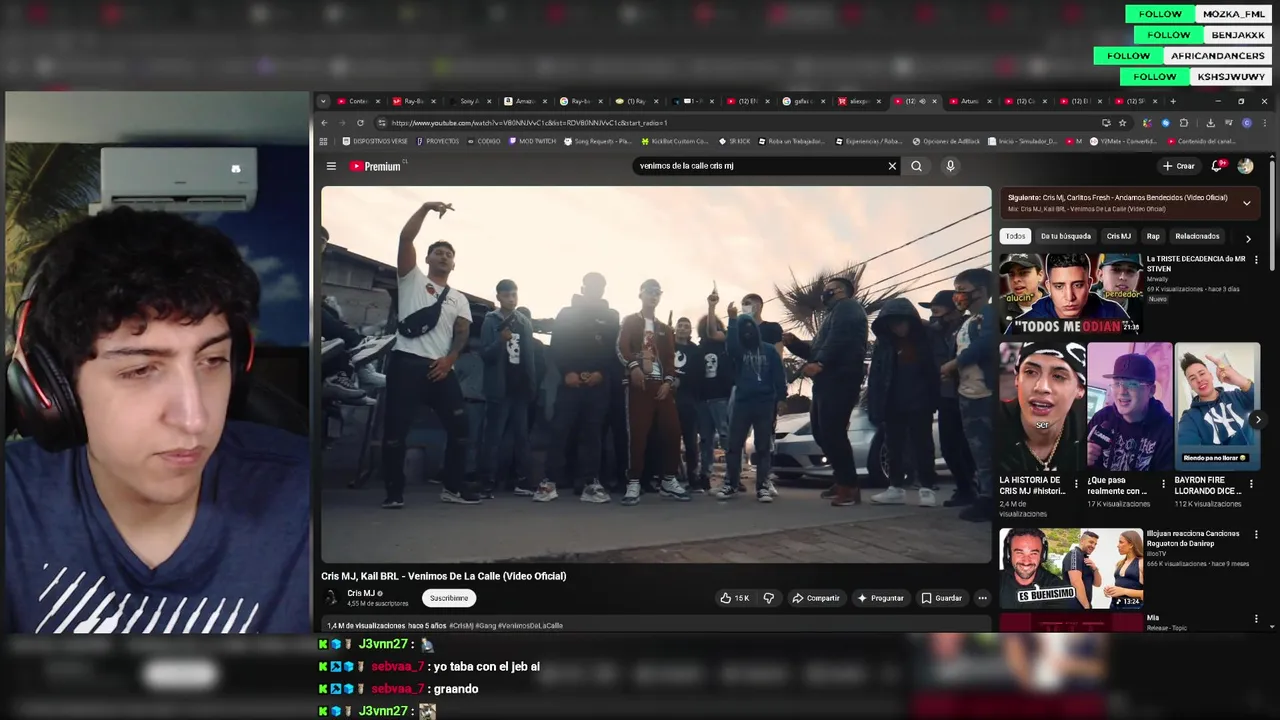Open options for Illojuan reacciona video
1280x720 pixels.
(x=1256, y=535)
